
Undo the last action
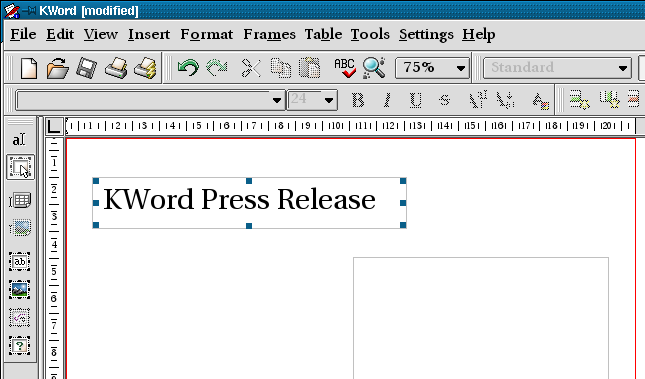[188, 67]
